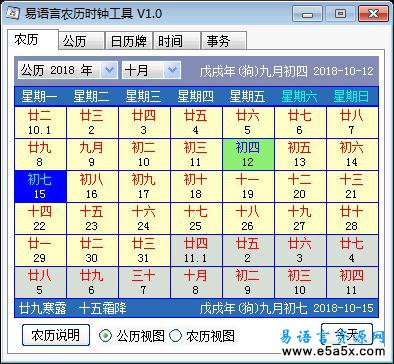Select November 8 cell 十月
Viewport: 394px width, 364px height.
(196, 283)
